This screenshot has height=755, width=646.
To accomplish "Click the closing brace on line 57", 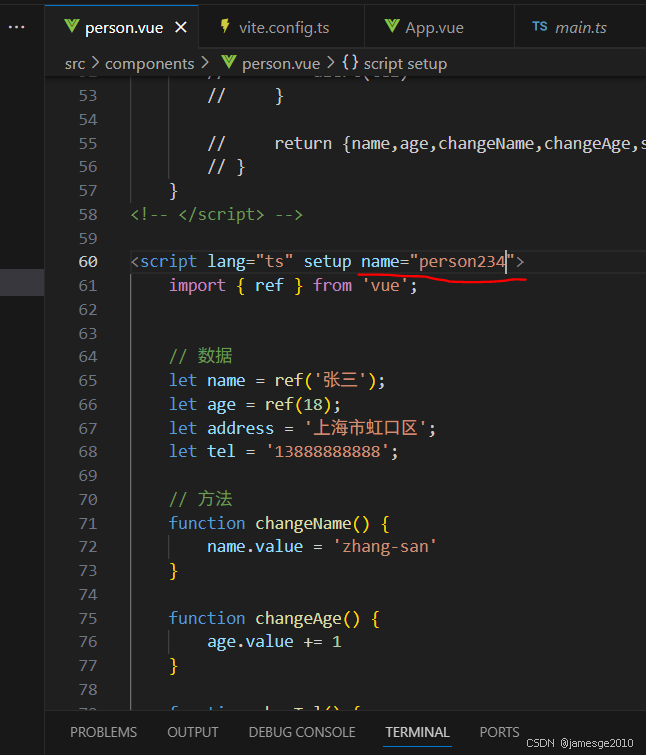I will [x=173, y=191].
